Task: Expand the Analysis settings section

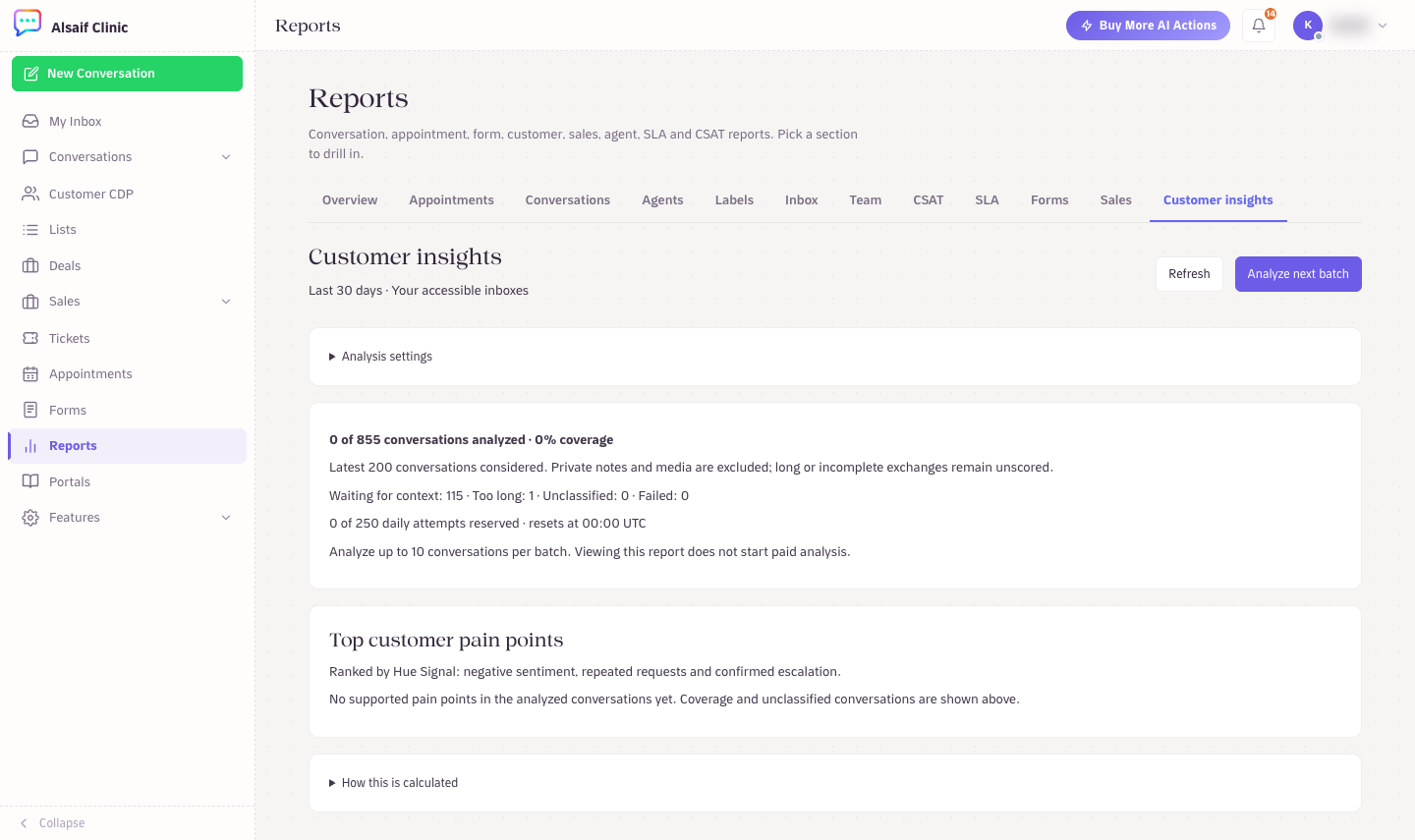Action: (835, 357)
